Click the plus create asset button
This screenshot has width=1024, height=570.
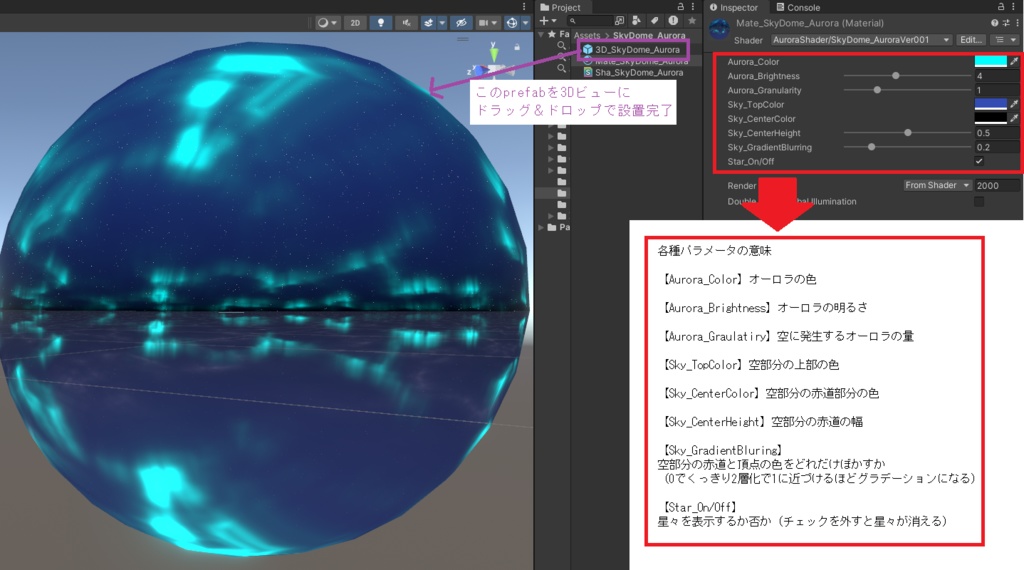pyautogui.click(x=543, y=21)
